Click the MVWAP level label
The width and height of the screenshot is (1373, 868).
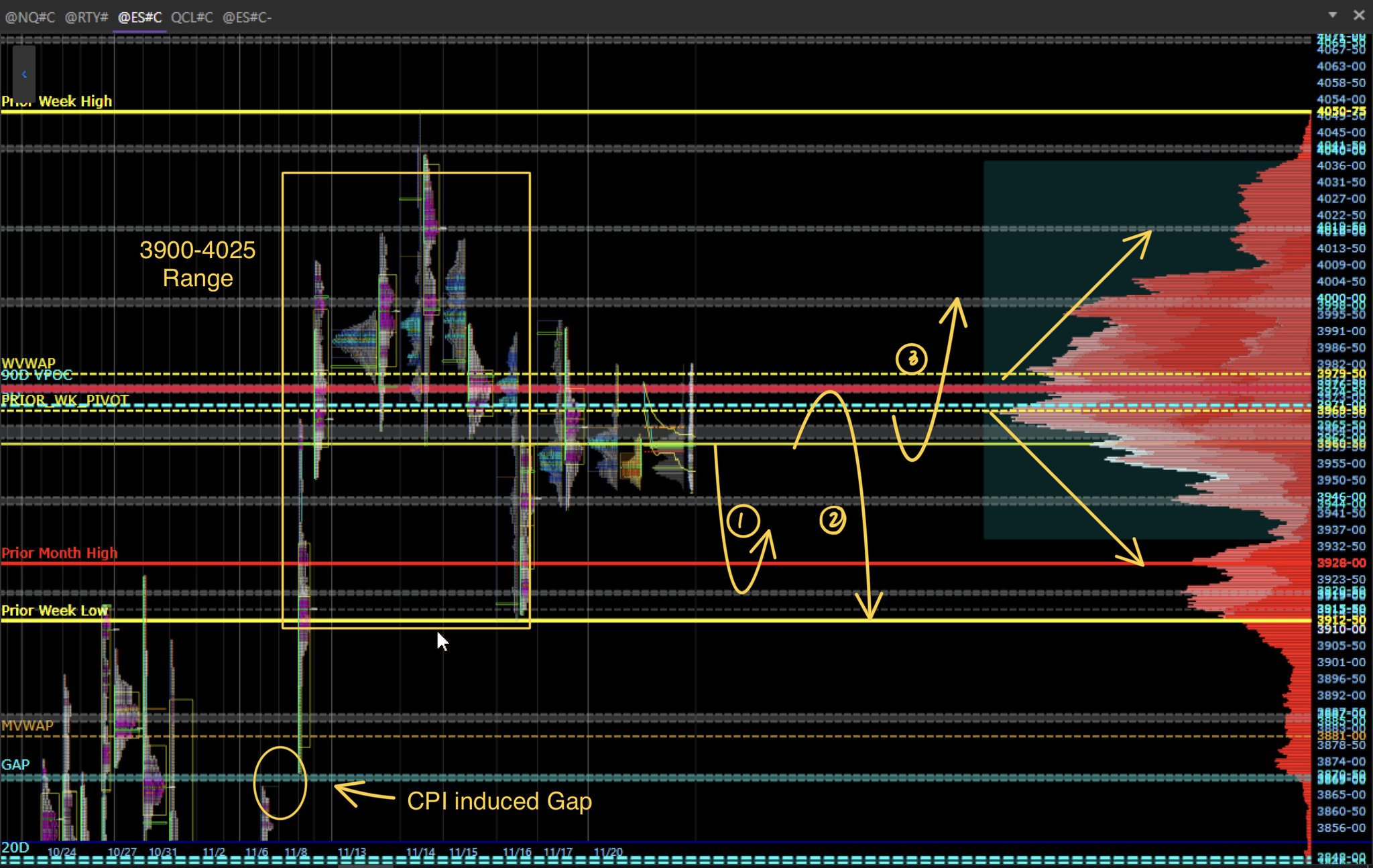click(27, 725)
